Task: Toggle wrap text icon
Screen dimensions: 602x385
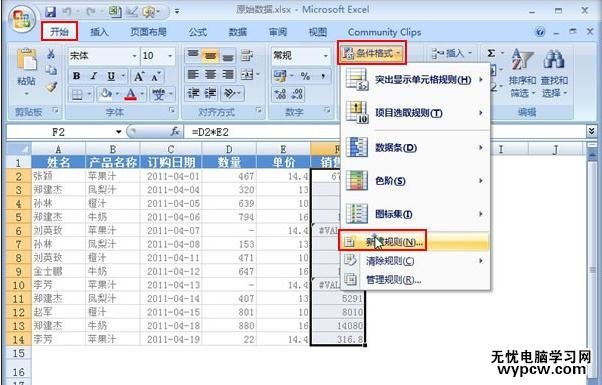Action: click(247, 56)
